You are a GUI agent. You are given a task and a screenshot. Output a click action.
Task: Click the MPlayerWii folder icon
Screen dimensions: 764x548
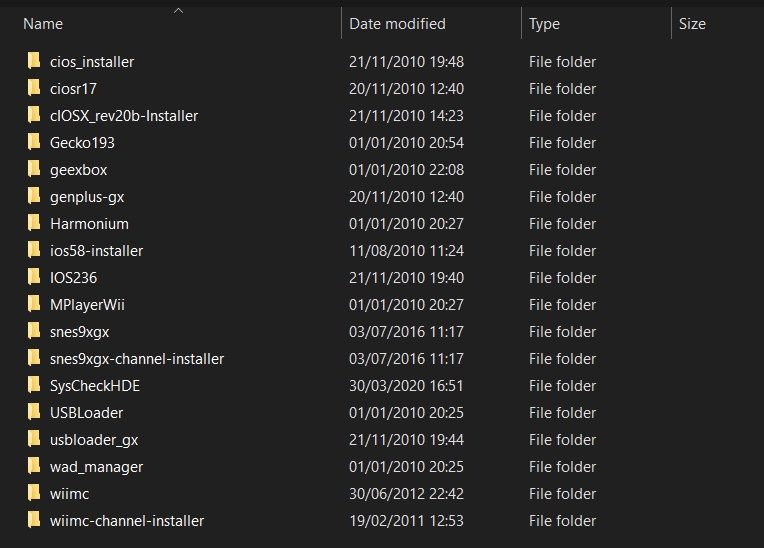[34, 304]
